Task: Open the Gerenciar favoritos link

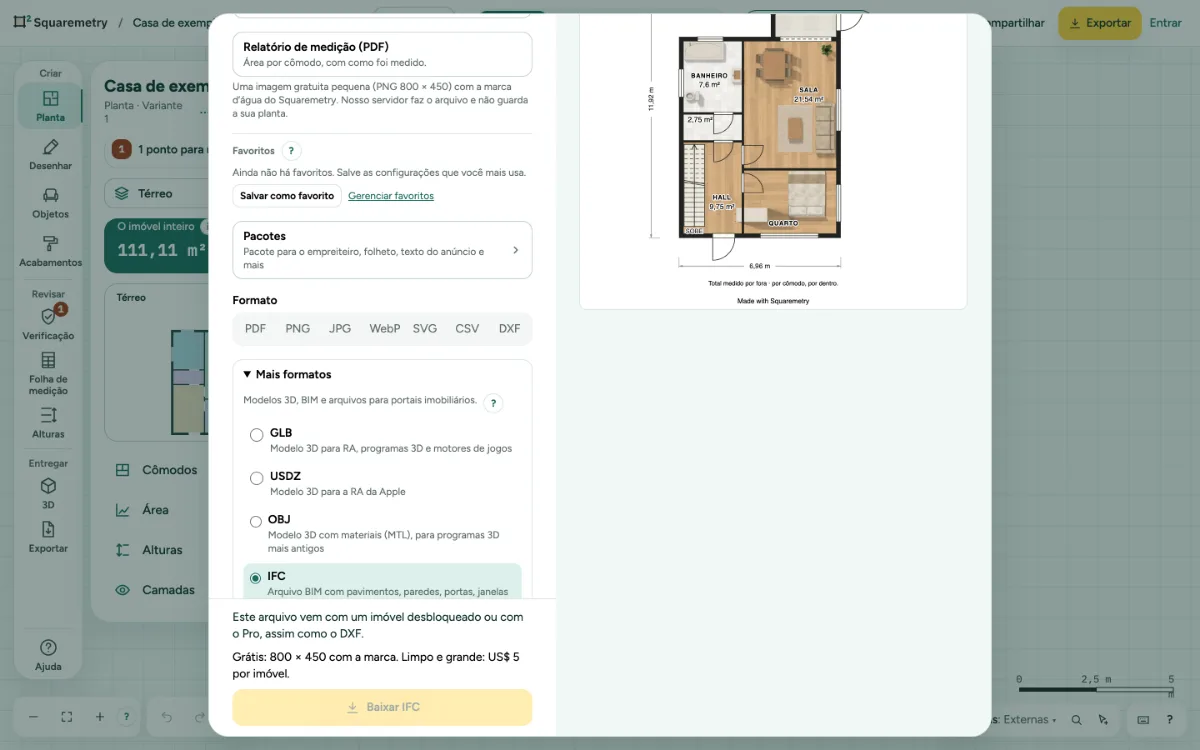Action: point(391,196)
